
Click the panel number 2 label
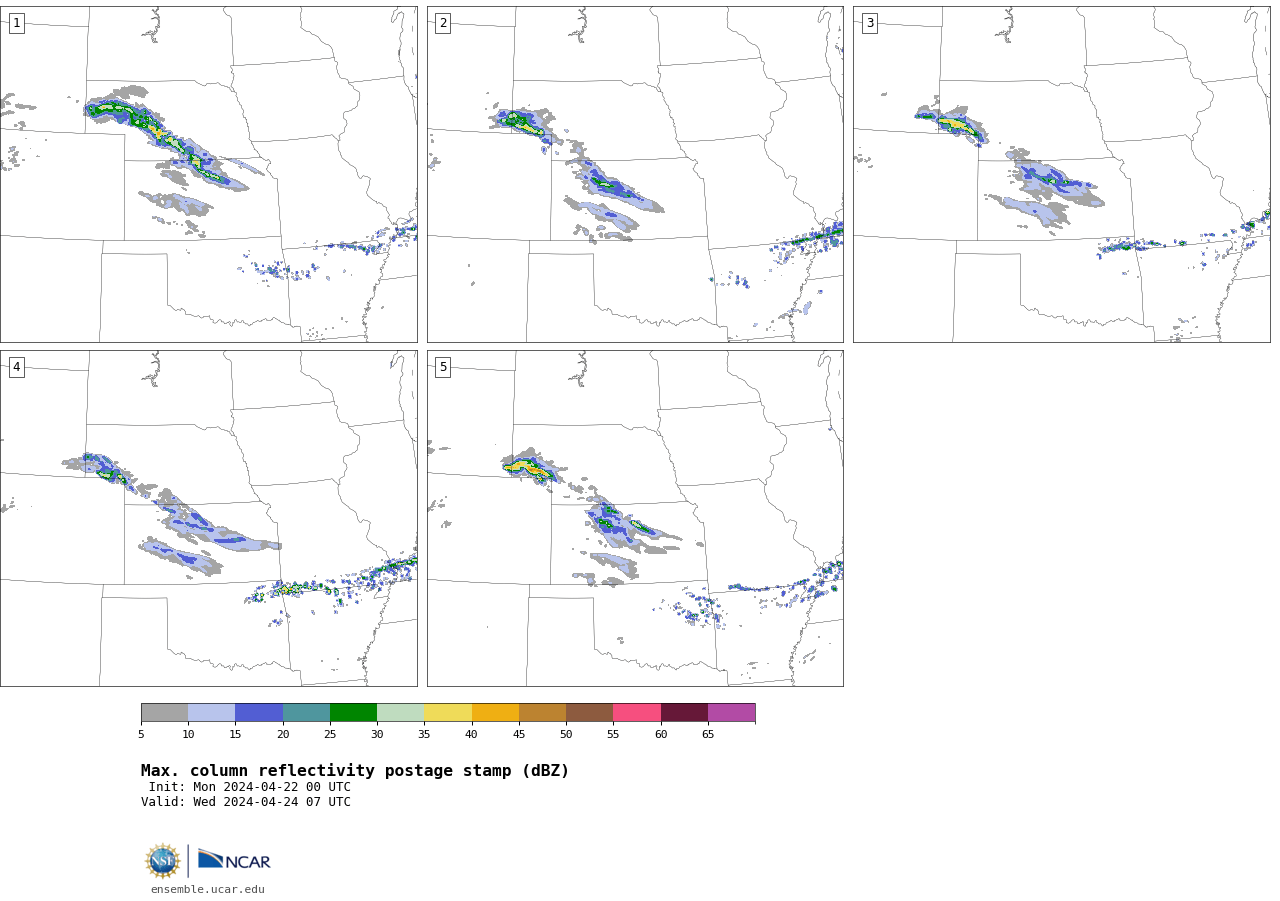pyautogui.click(x=443, y=23)
